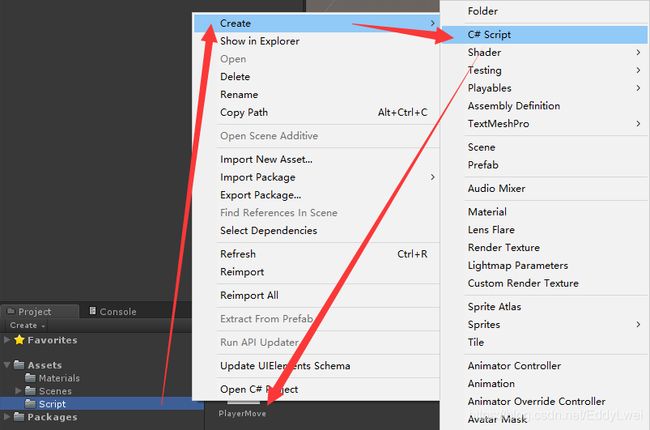This screenshot has height=430, width=650.
Task: Expand the Shader submenu arrow
Action: [638, 52]
